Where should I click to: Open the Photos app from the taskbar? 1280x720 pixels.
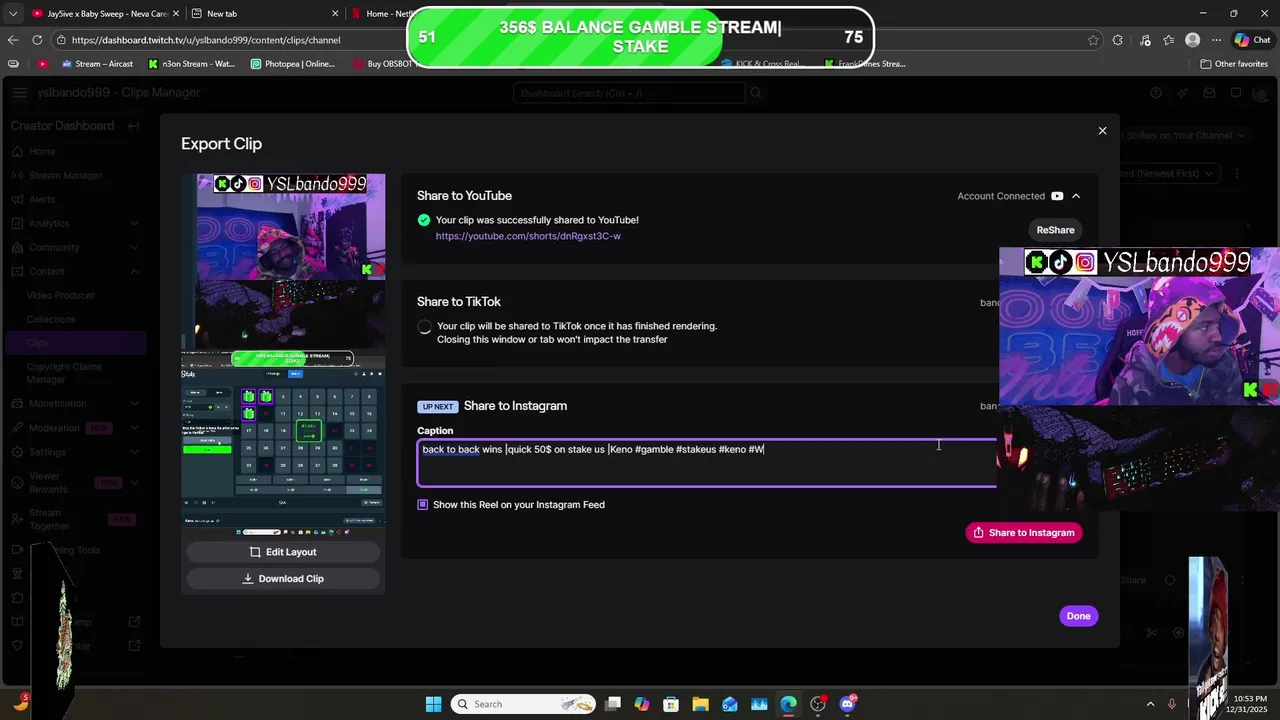759,704
